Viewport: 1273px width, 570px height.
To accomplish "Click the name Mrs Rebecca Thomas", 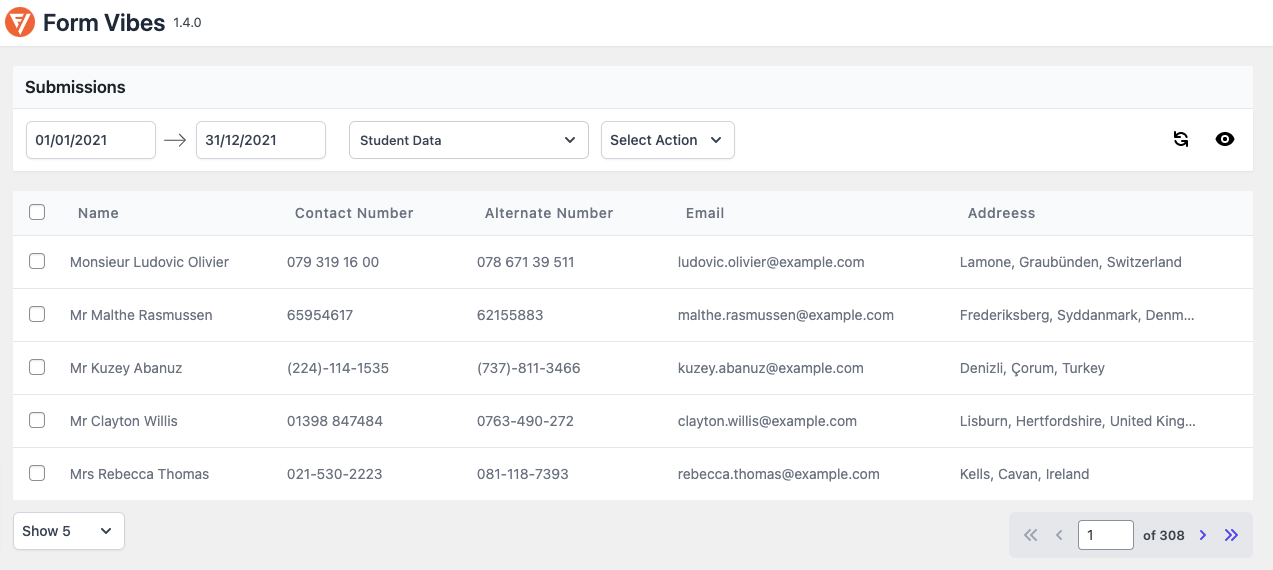I will [140, 474].
